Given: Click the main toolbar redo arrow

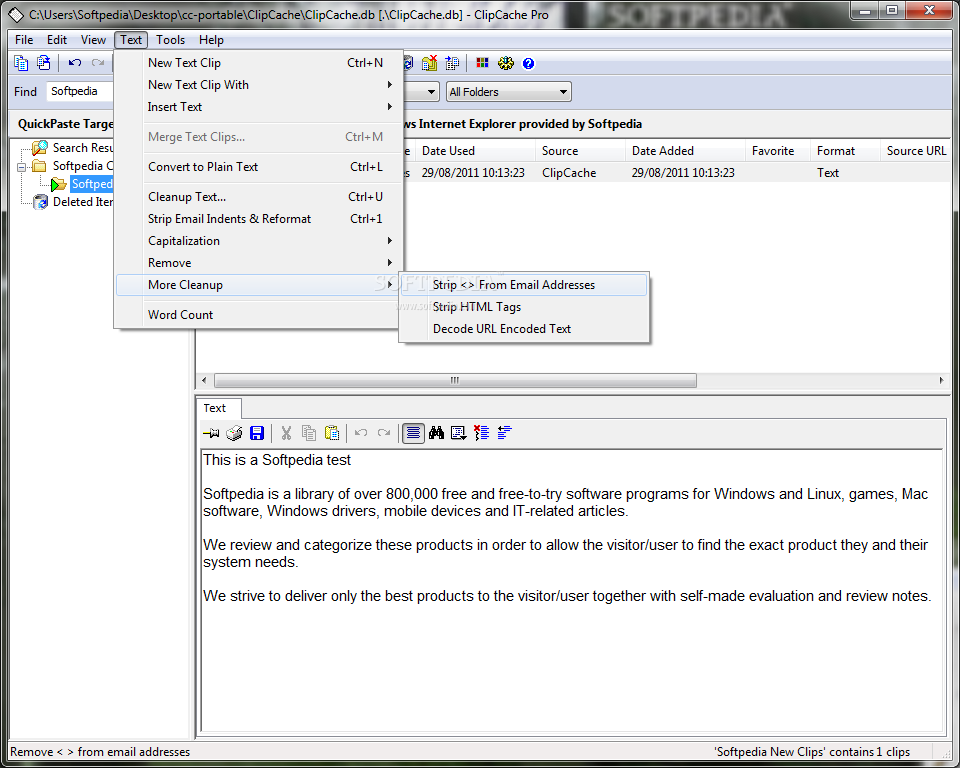Looking at the screenshot, I should coord(98,63).
